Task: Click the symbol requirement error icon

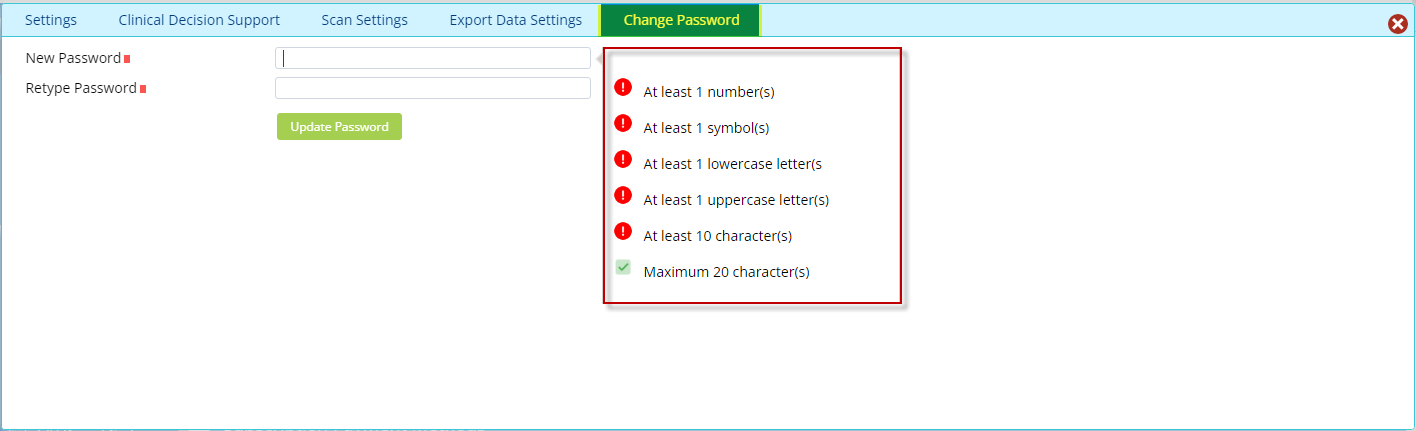Action: tap(623, 123)
